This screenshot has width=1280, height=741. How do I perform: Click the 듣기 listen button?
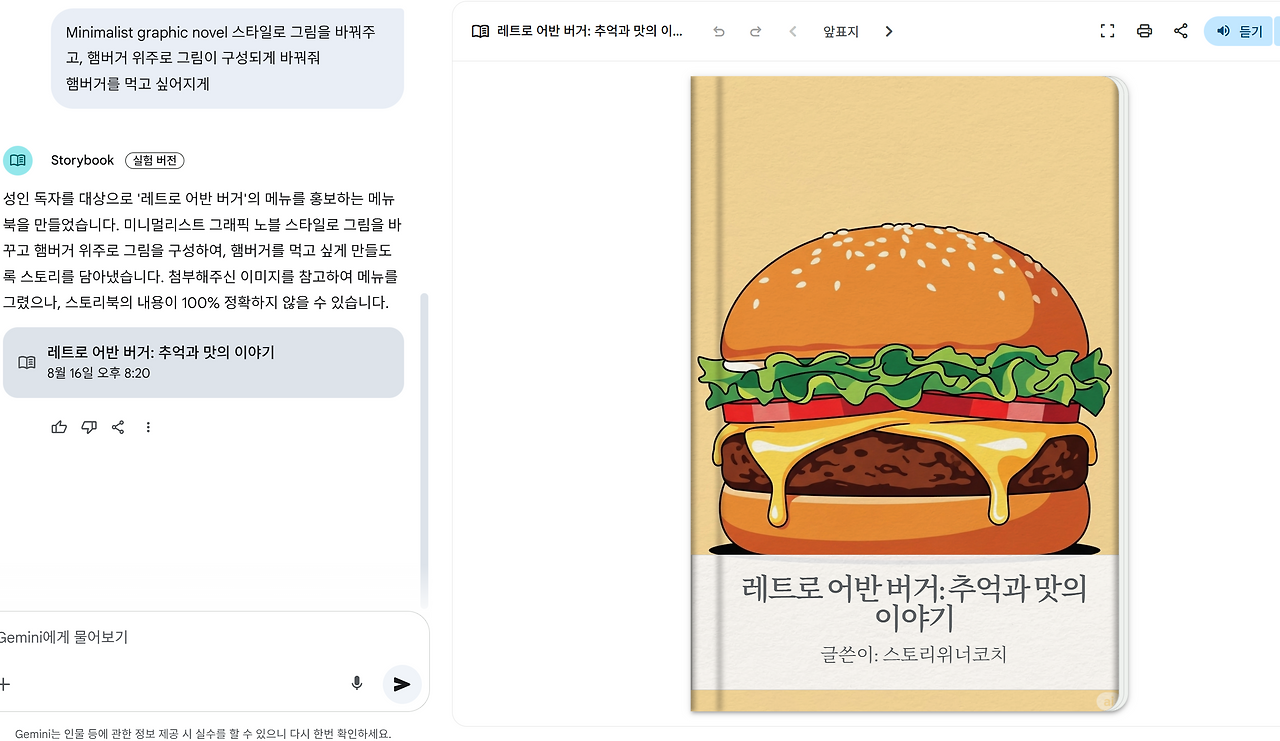1240,31
